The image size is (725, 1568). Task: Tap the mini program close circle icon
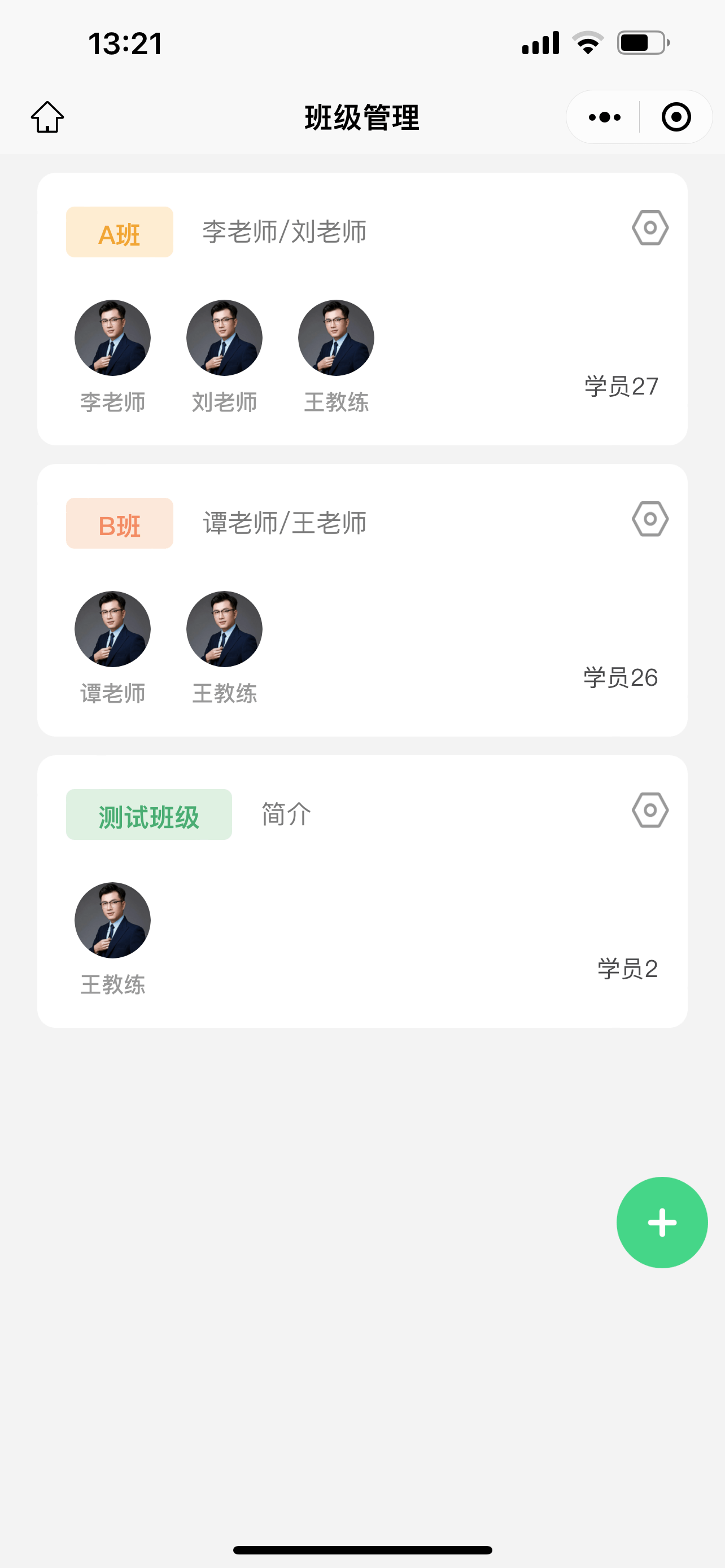676,117
